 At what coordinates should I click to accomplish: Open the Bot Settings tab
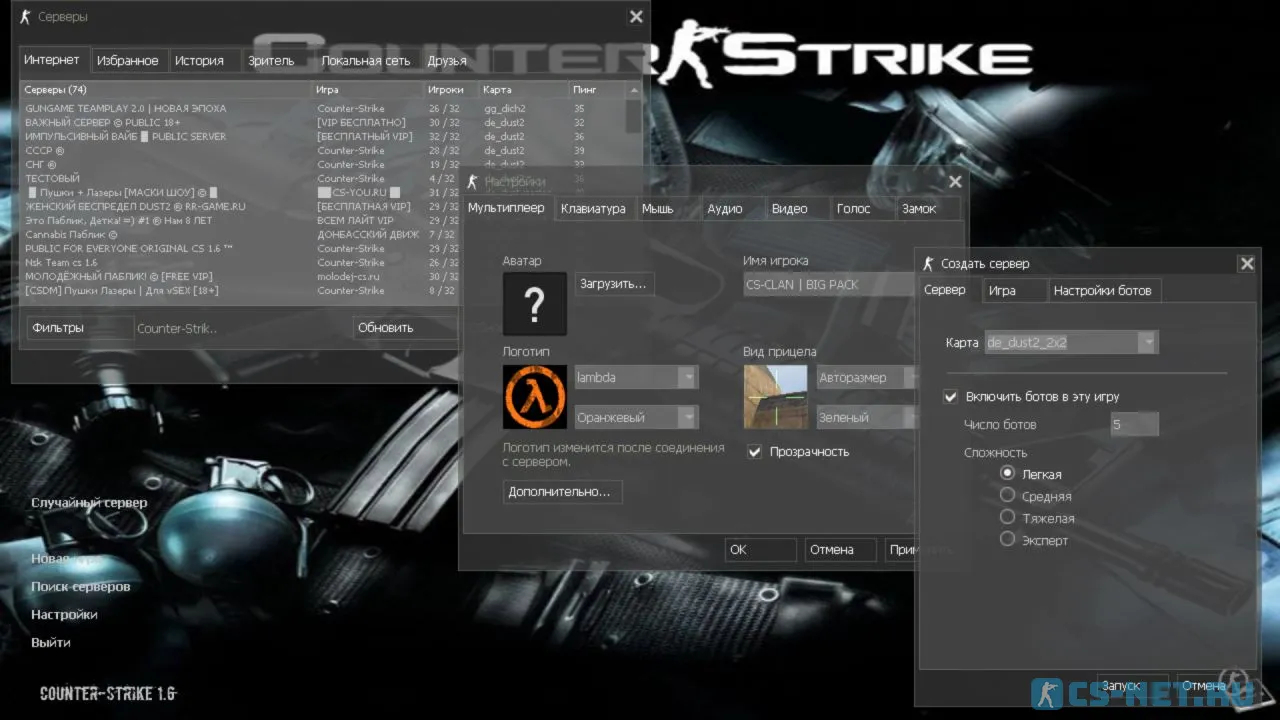pyautogui.click(x=1102, y=291)
